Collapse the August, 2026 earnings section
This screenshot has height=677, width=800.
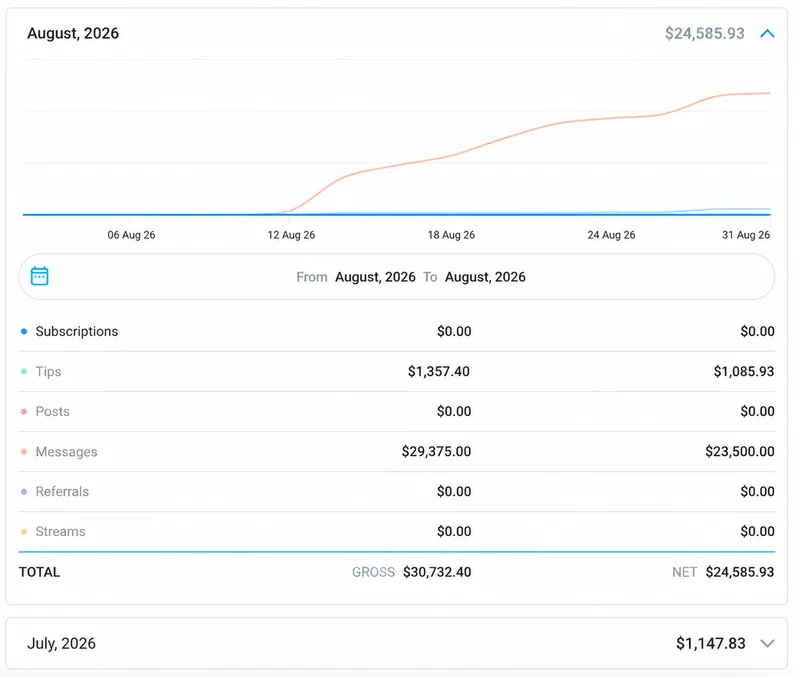pyautogui.click(x=767, y=34)
